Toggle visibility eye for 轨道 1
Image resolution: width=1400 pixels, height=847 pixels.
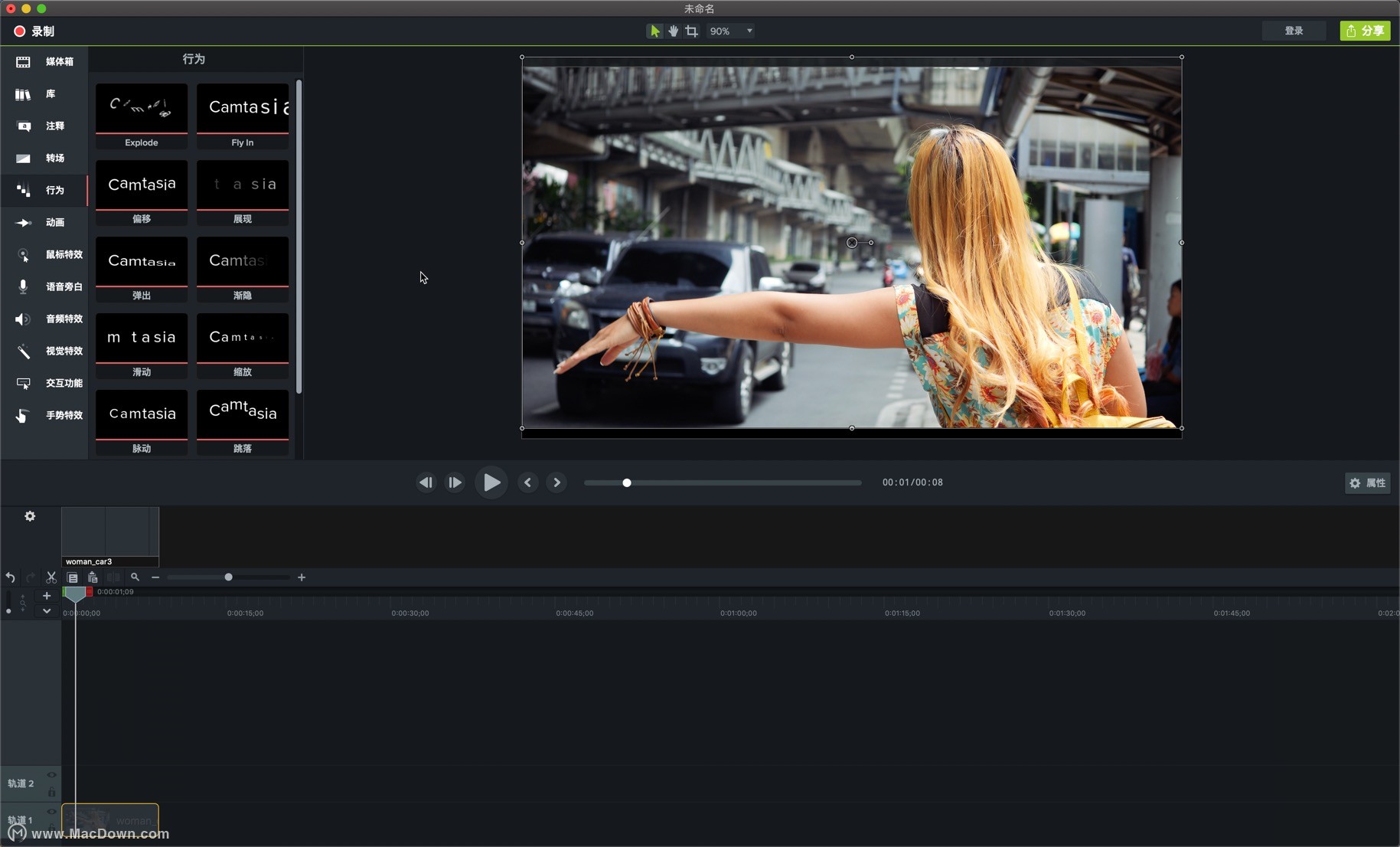pyautogui.click(x=51, y=812)
